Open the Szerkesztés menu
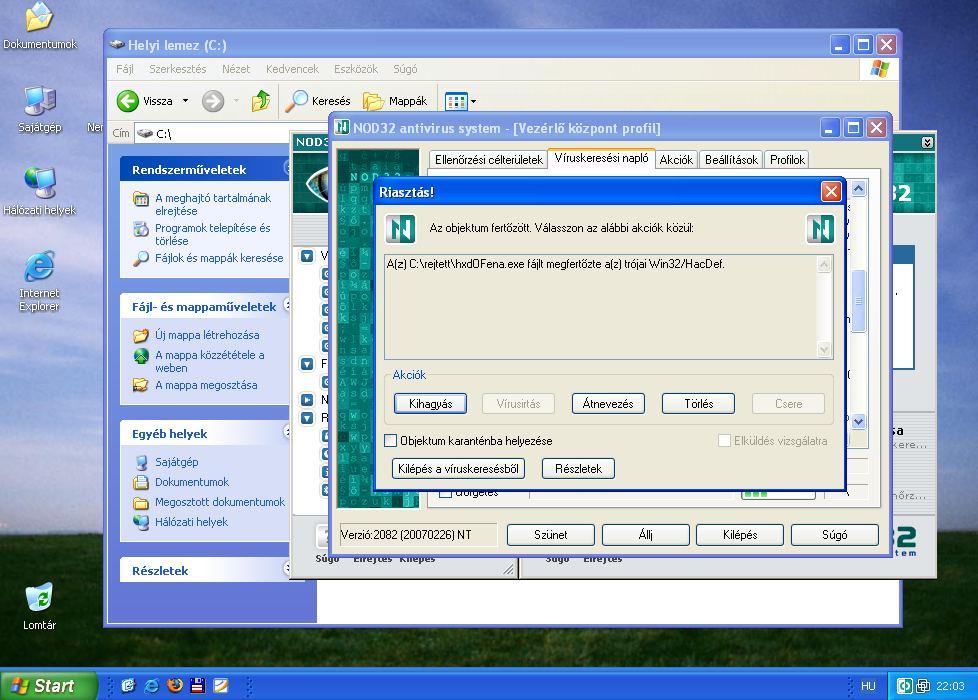Screen dimensions: 978x700 click(x=178, y=69)
